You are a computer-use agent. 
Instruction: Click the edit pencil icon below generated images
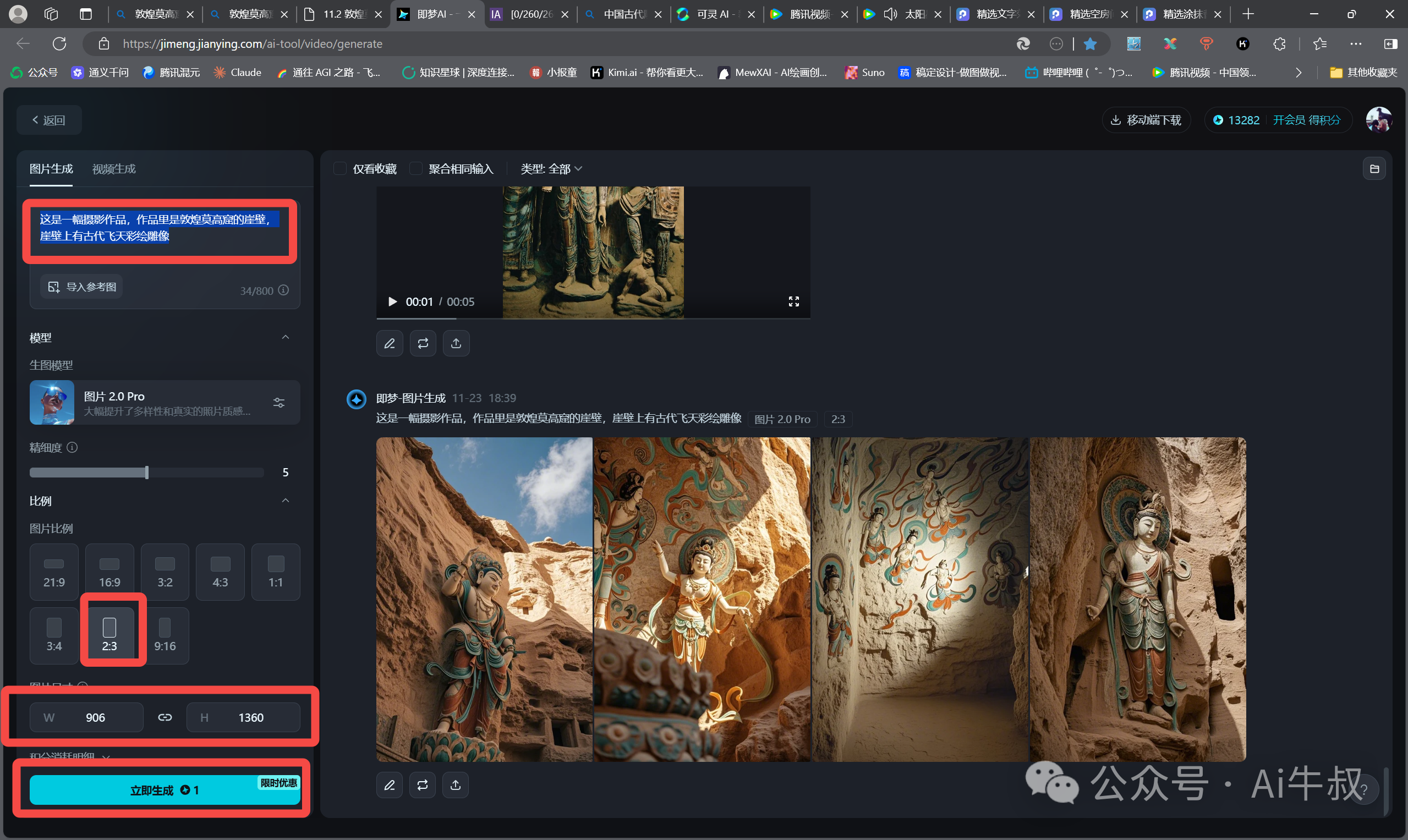pos(390,785)
